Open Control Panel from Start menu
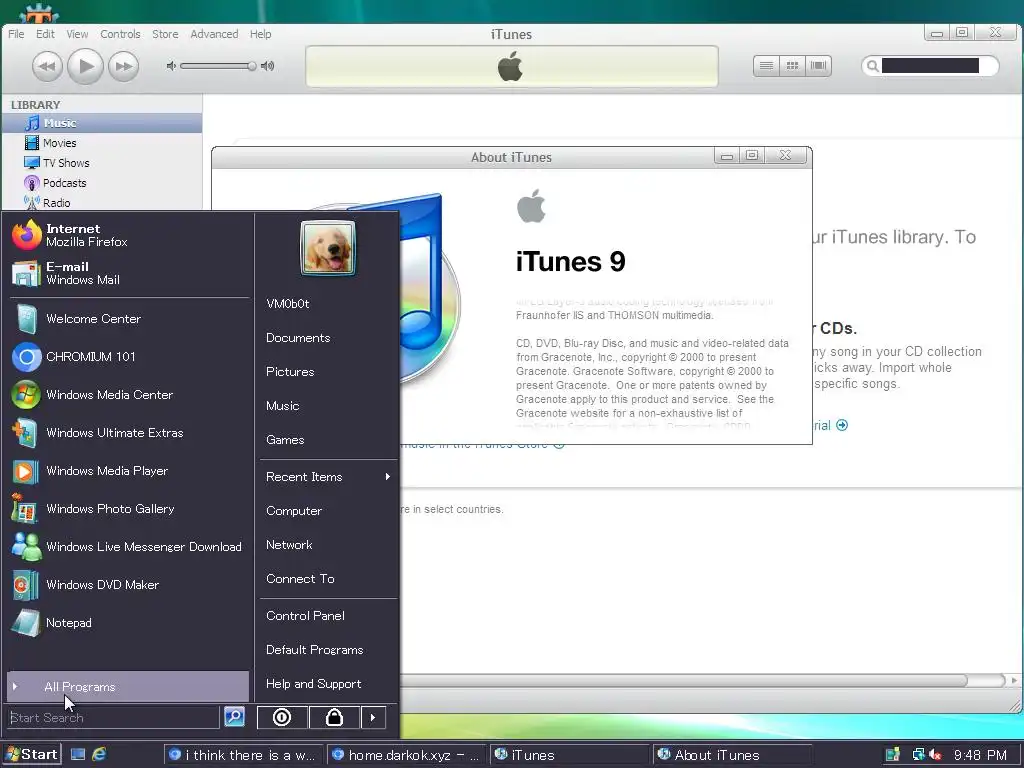 click(x=328, y=616)
